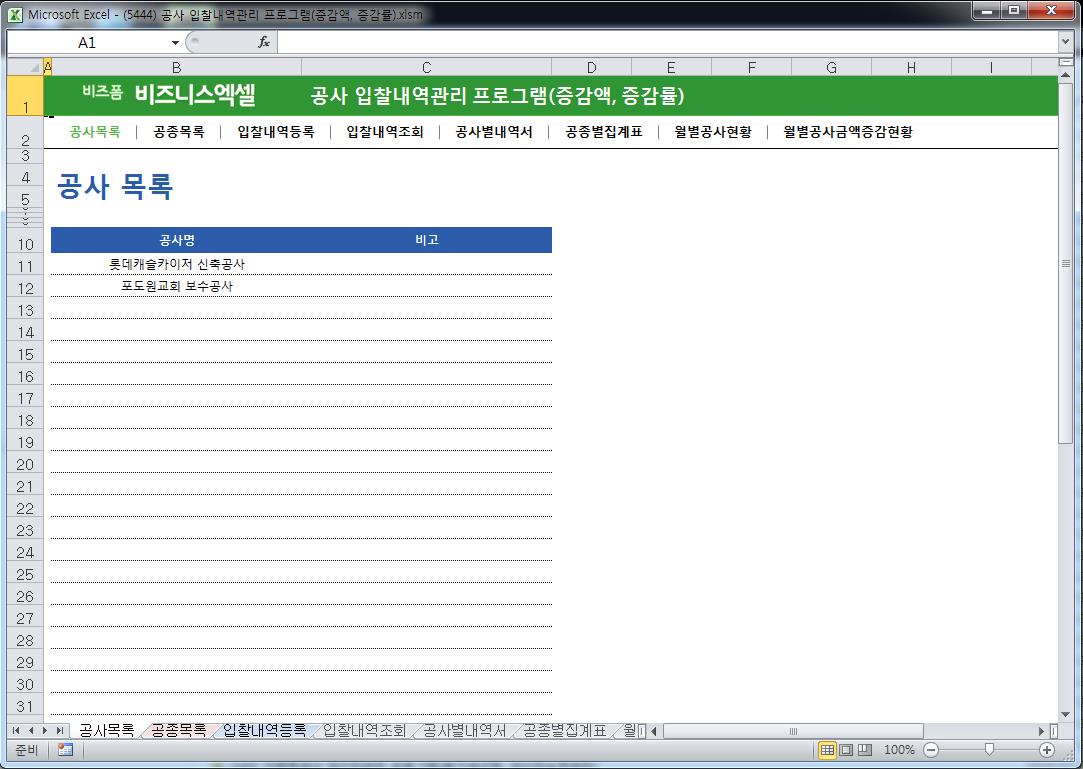Select column D header
Screen dimensions: 1083x769
click(x=591, y=67)
